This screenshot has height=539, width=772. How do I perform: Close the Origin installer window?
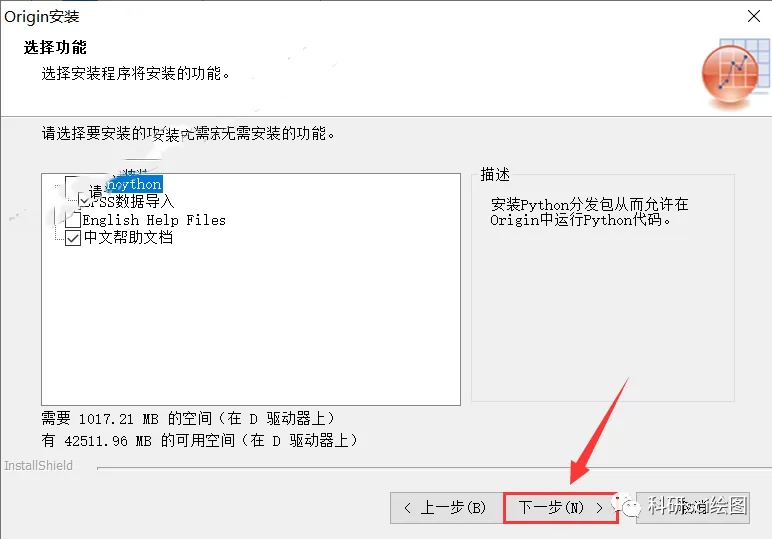[x=753, y=16]
